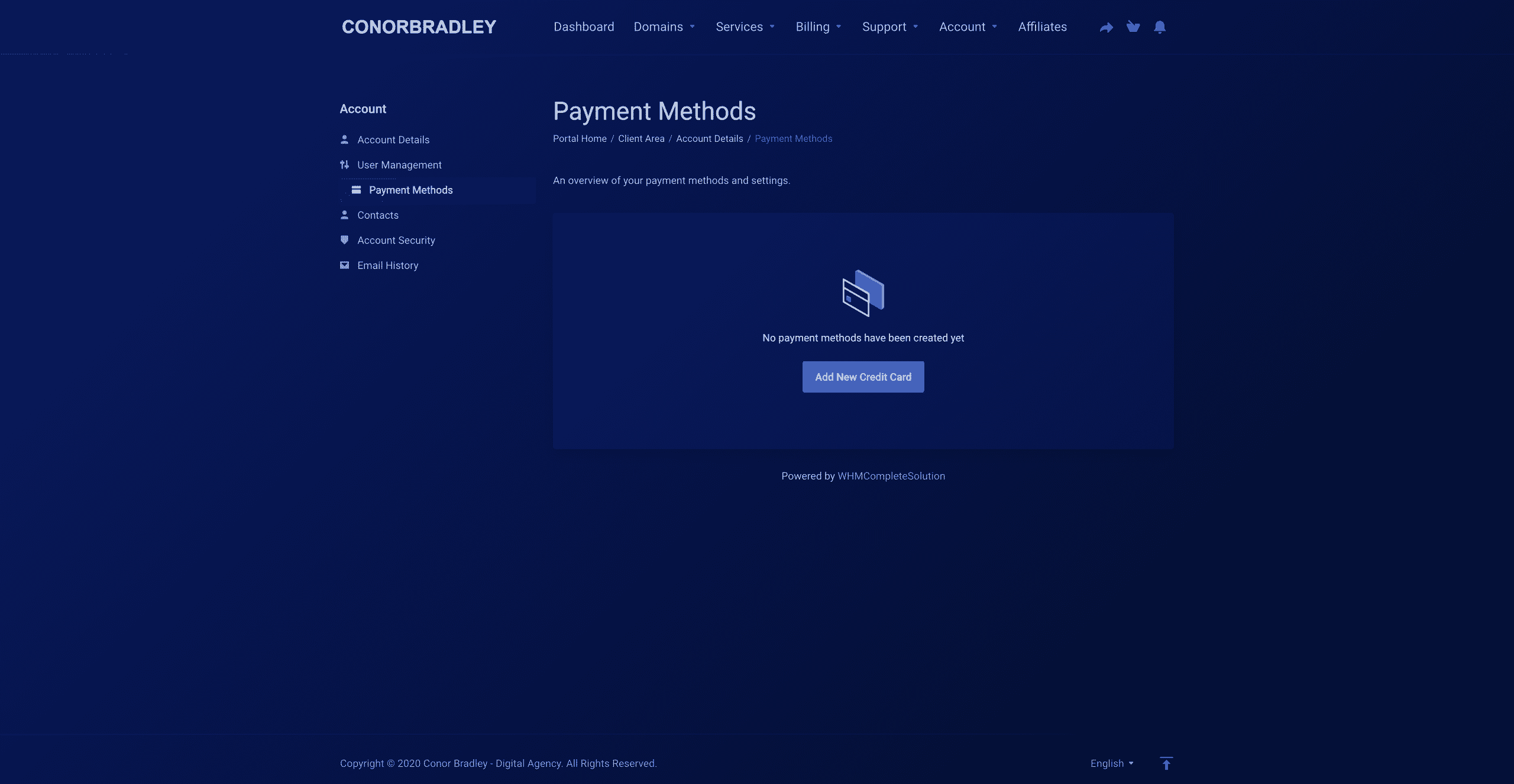Open the Affiliates menu item

tap(1042, 27)
